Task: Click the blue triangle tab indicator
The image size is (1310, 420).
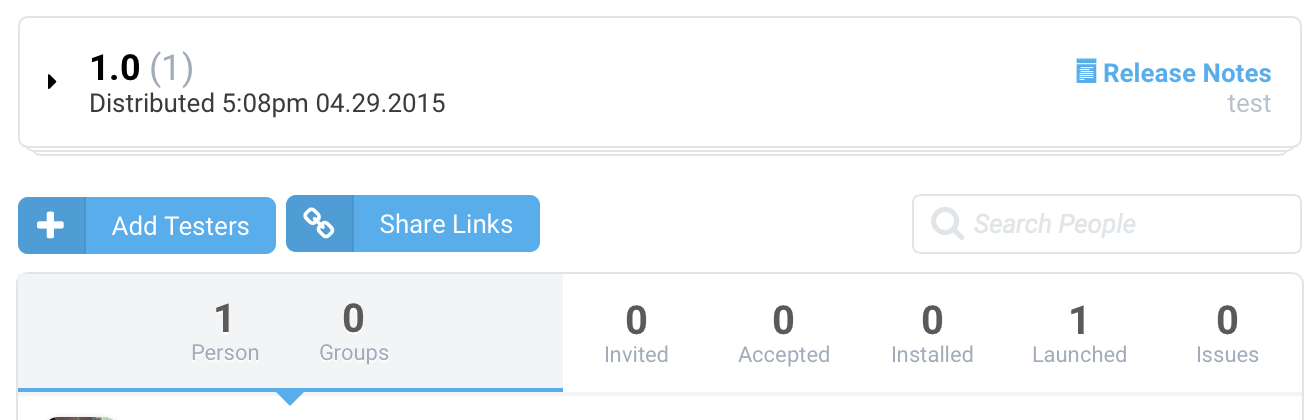Action: [290, 398]
